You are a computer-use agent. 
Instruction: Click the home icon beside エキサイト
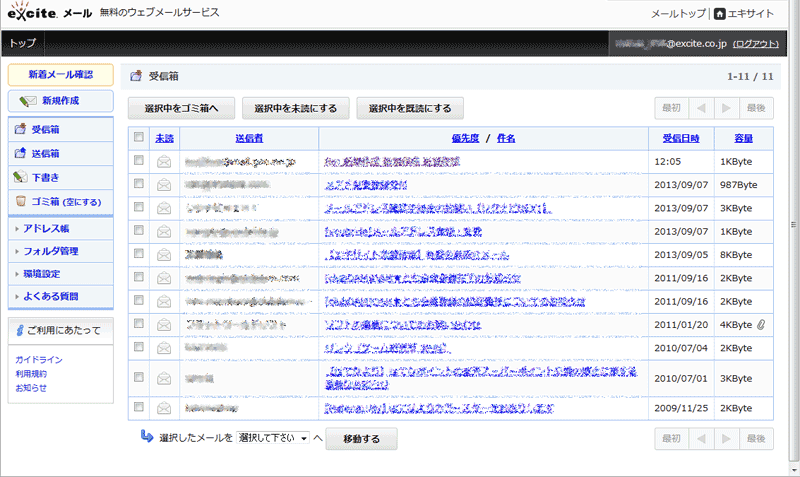(719, 14)
